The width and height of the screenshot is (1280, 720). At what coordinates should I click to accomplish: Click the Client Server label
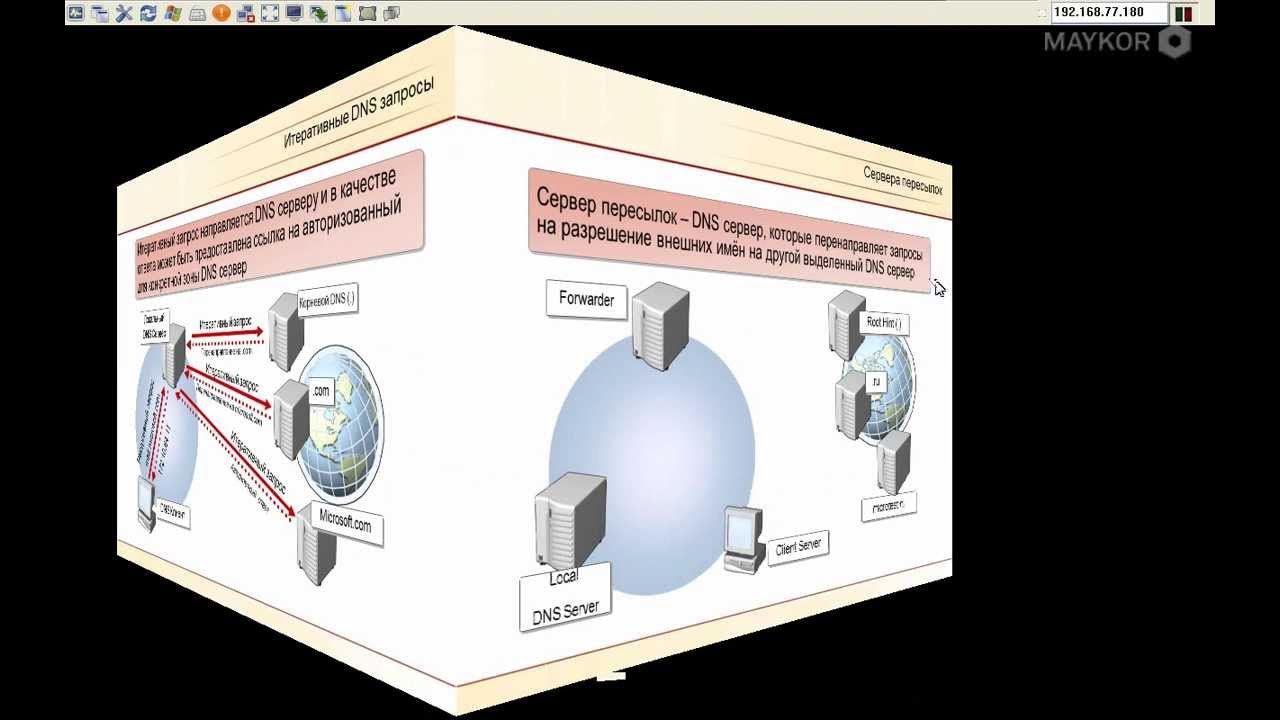point(798,546)
